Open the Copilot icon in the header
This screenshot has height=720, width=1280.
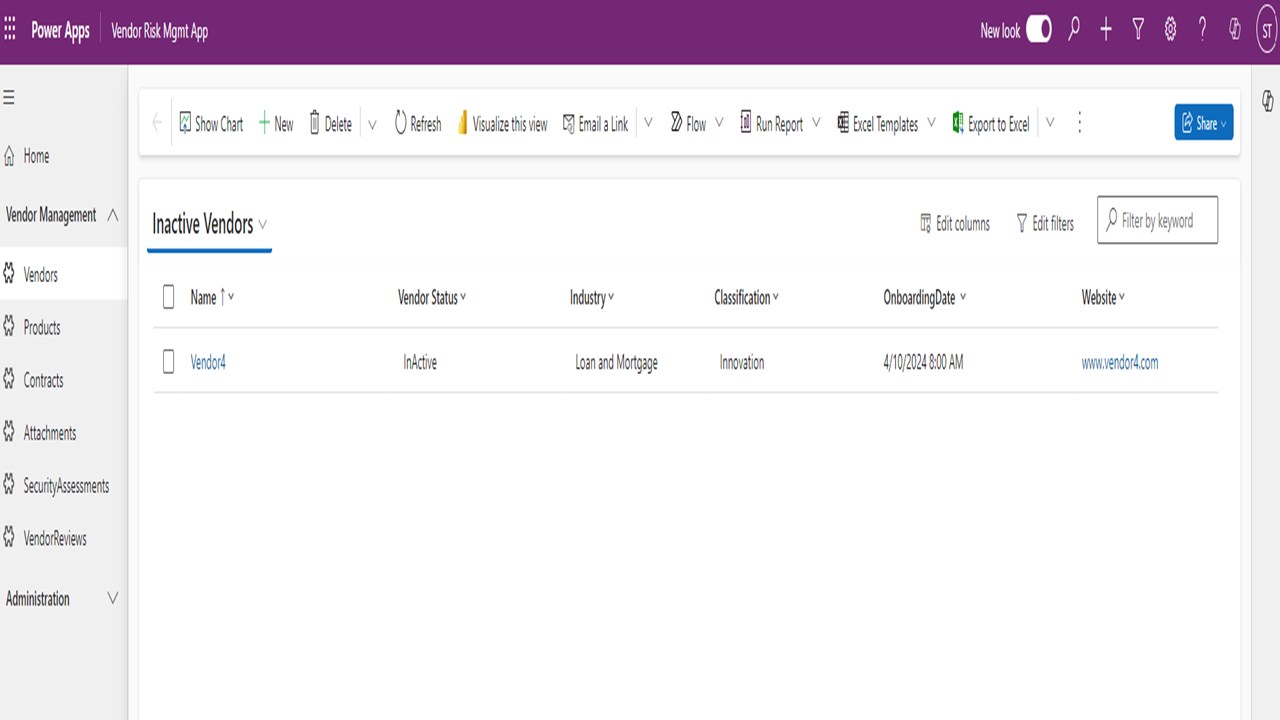pos(1235,30)
